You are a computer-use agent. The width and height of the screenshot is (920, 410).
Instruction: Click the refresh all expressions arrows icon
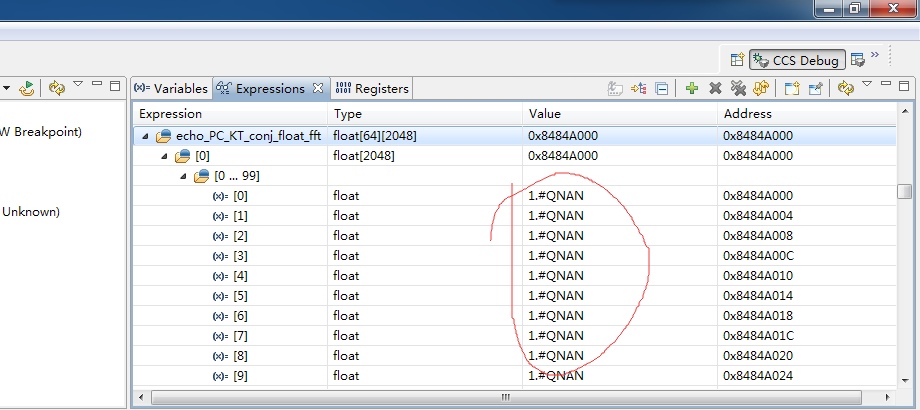tap(761, 89)
